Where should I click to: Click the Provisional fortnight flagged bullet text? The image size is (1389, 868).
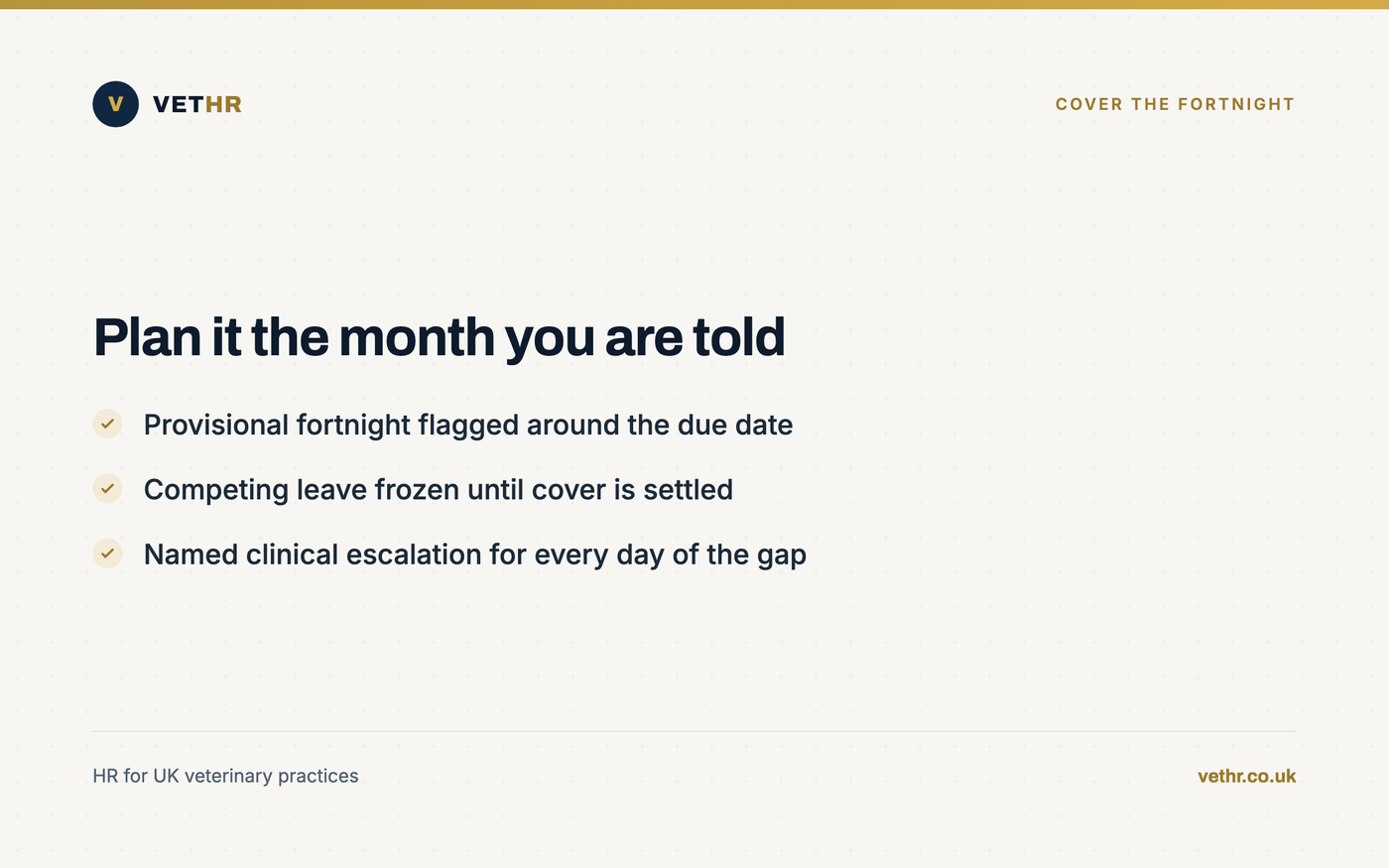468,425
